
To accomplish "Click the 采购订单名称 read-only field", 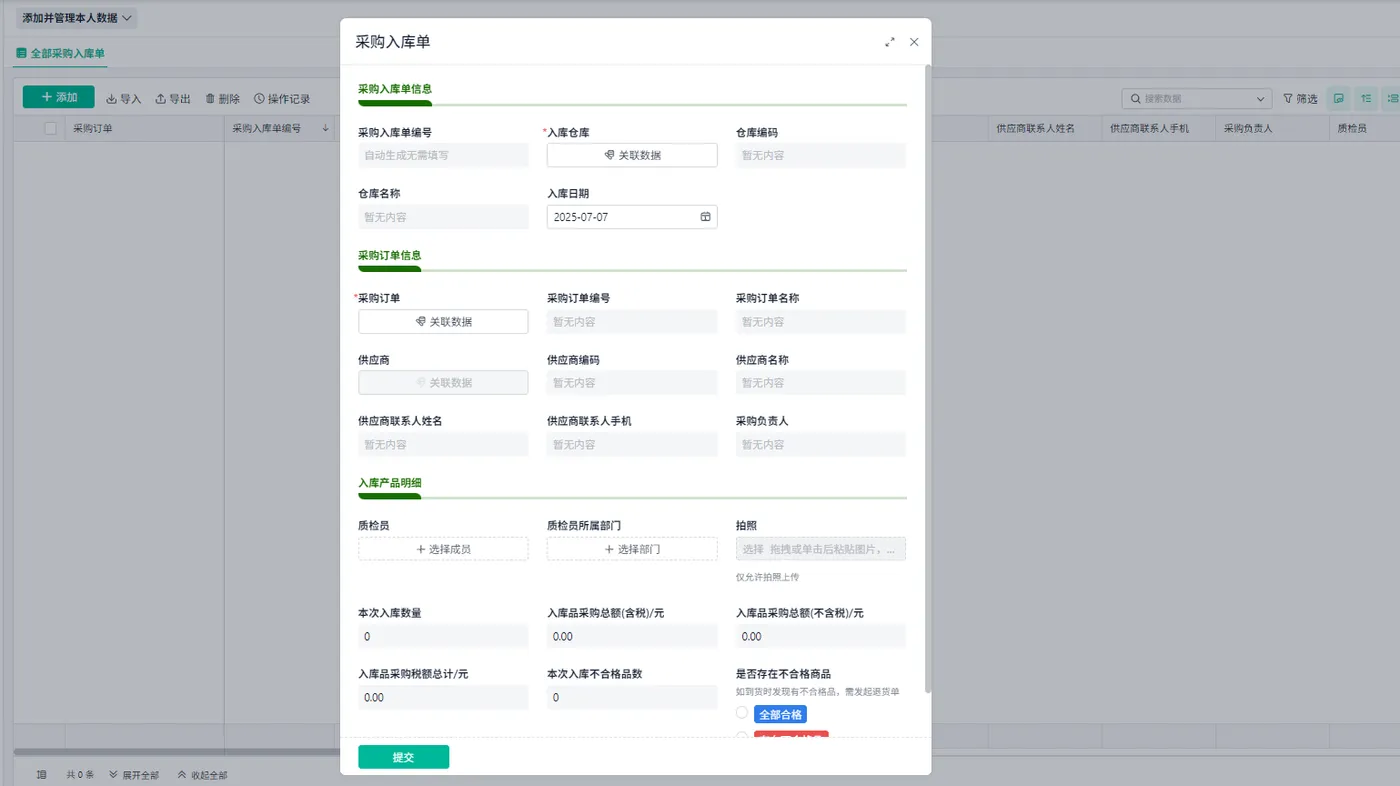I will [x=821, y=322].
